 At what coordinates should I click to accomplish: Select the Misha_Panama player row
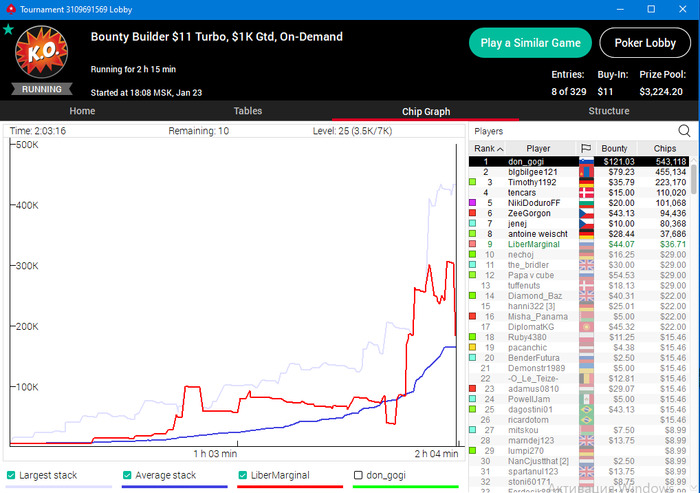point(579,317)
